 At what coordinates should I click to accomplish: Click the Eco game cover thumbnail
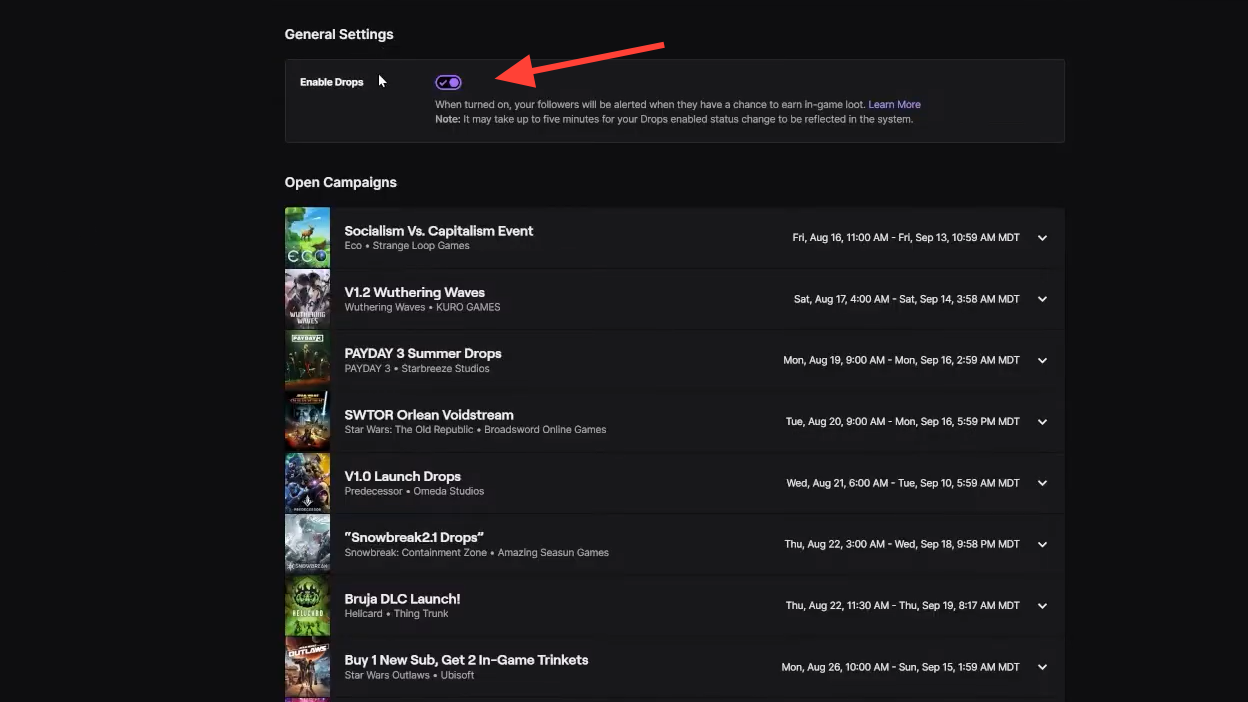(307, 237)
